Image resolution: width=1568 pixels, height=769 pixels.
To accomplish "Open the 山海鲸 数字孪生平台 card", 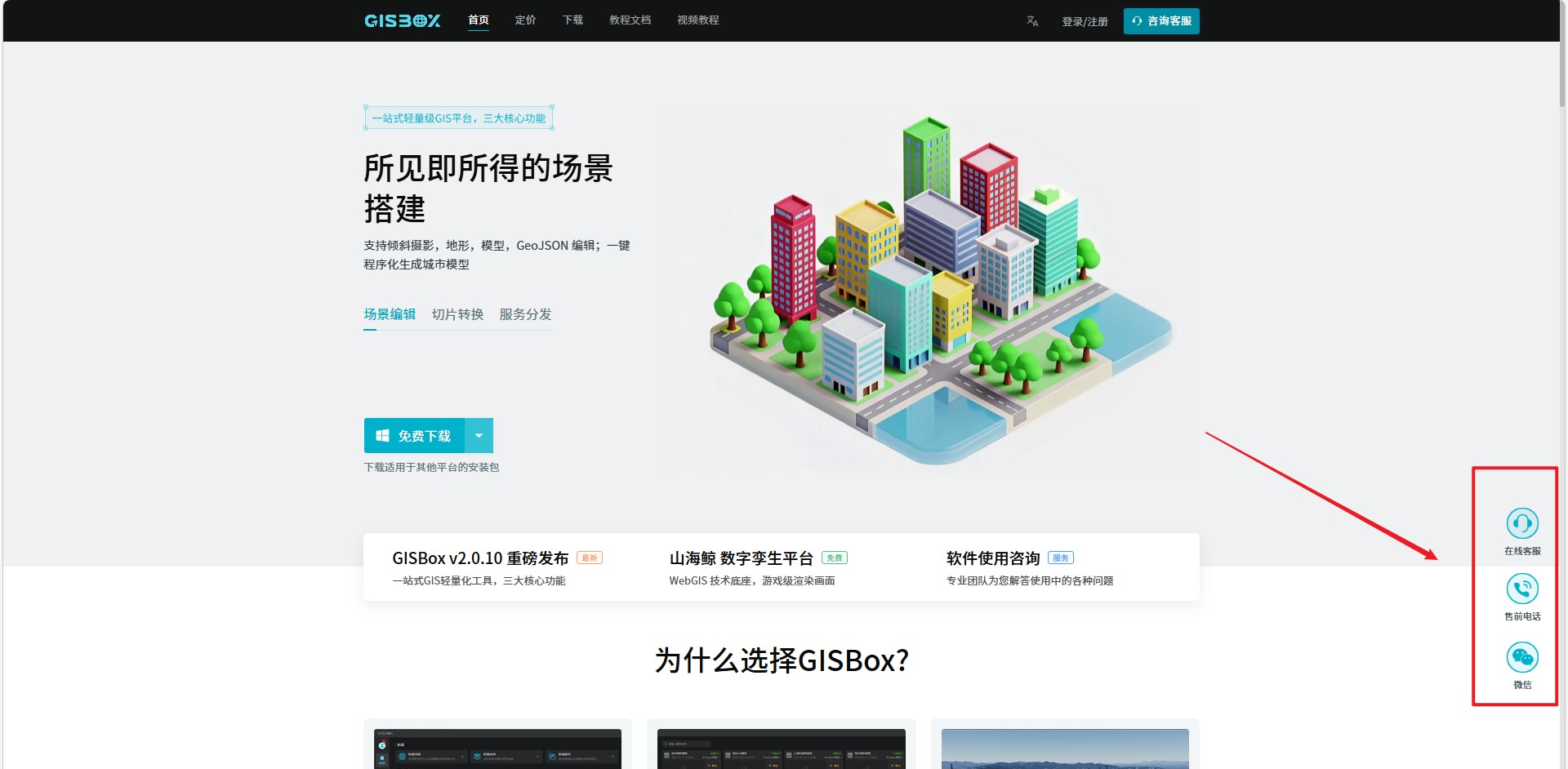I will pos(741,558).
